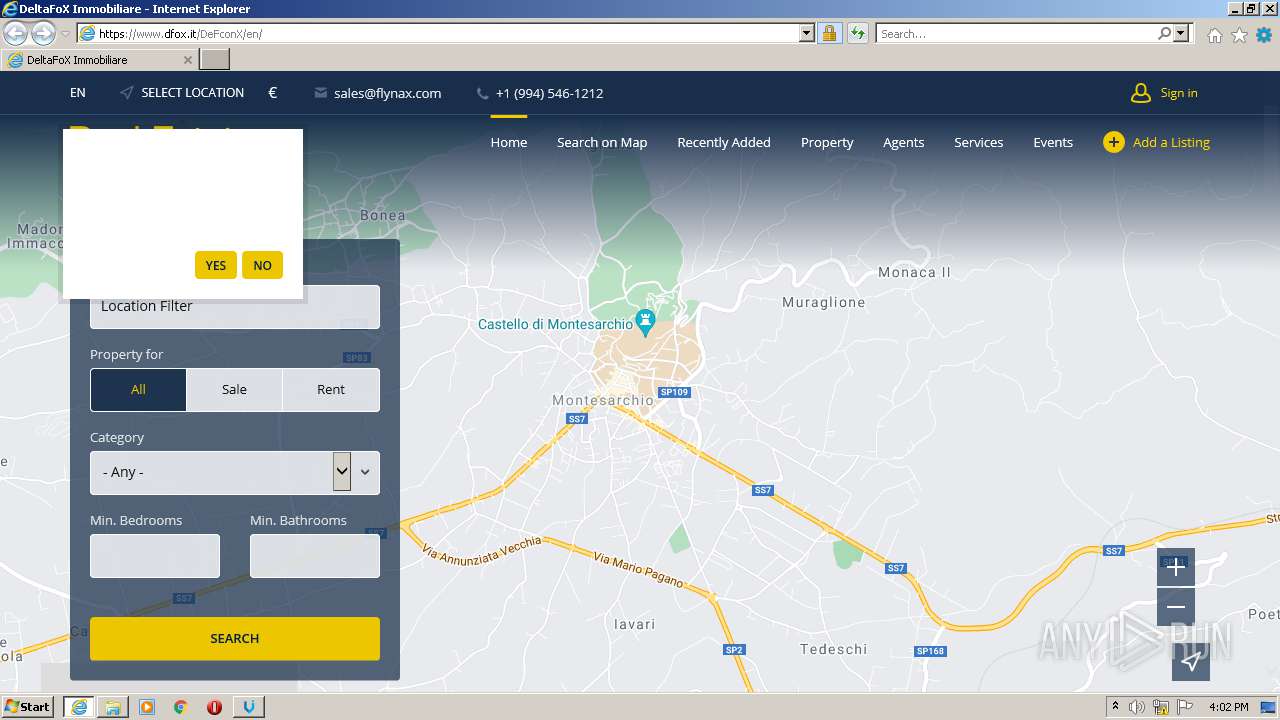Open the Windows Start button
The image size is (1280, 720).
pyautogui.click(x=27, y=707)
